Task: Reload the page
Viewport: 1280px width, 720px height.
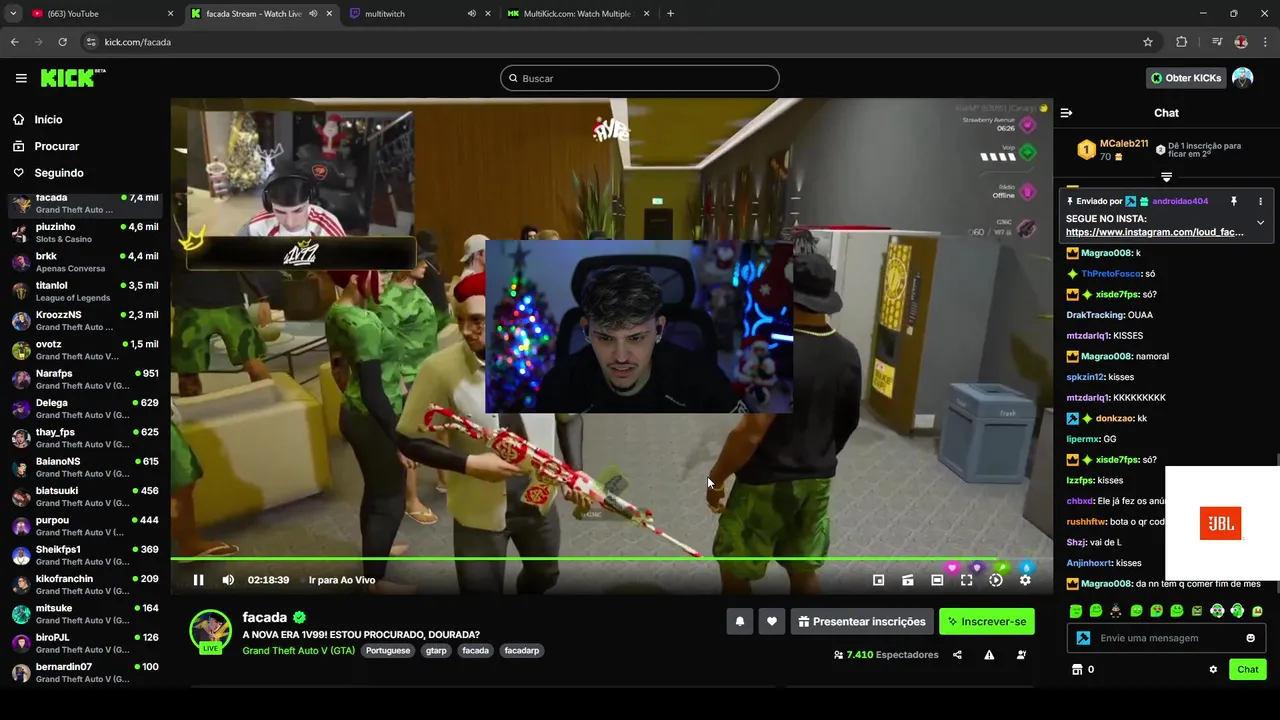Action: click(x=62, y=42)
